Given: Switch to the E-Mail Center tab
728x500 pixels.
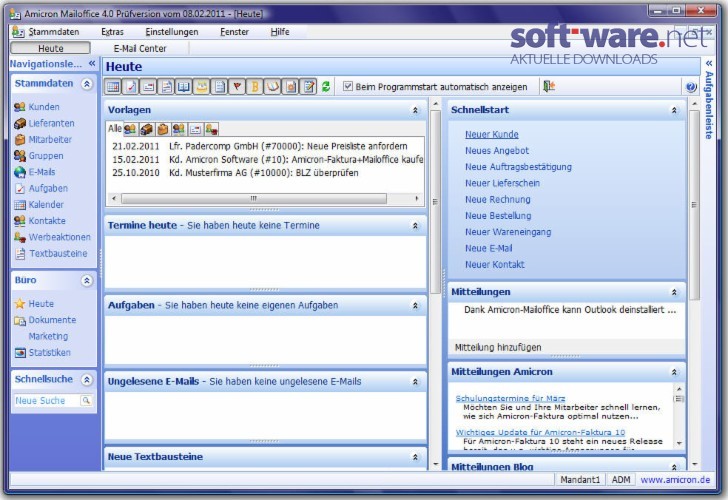Looking at the screenshot, I should pos(140,48).
